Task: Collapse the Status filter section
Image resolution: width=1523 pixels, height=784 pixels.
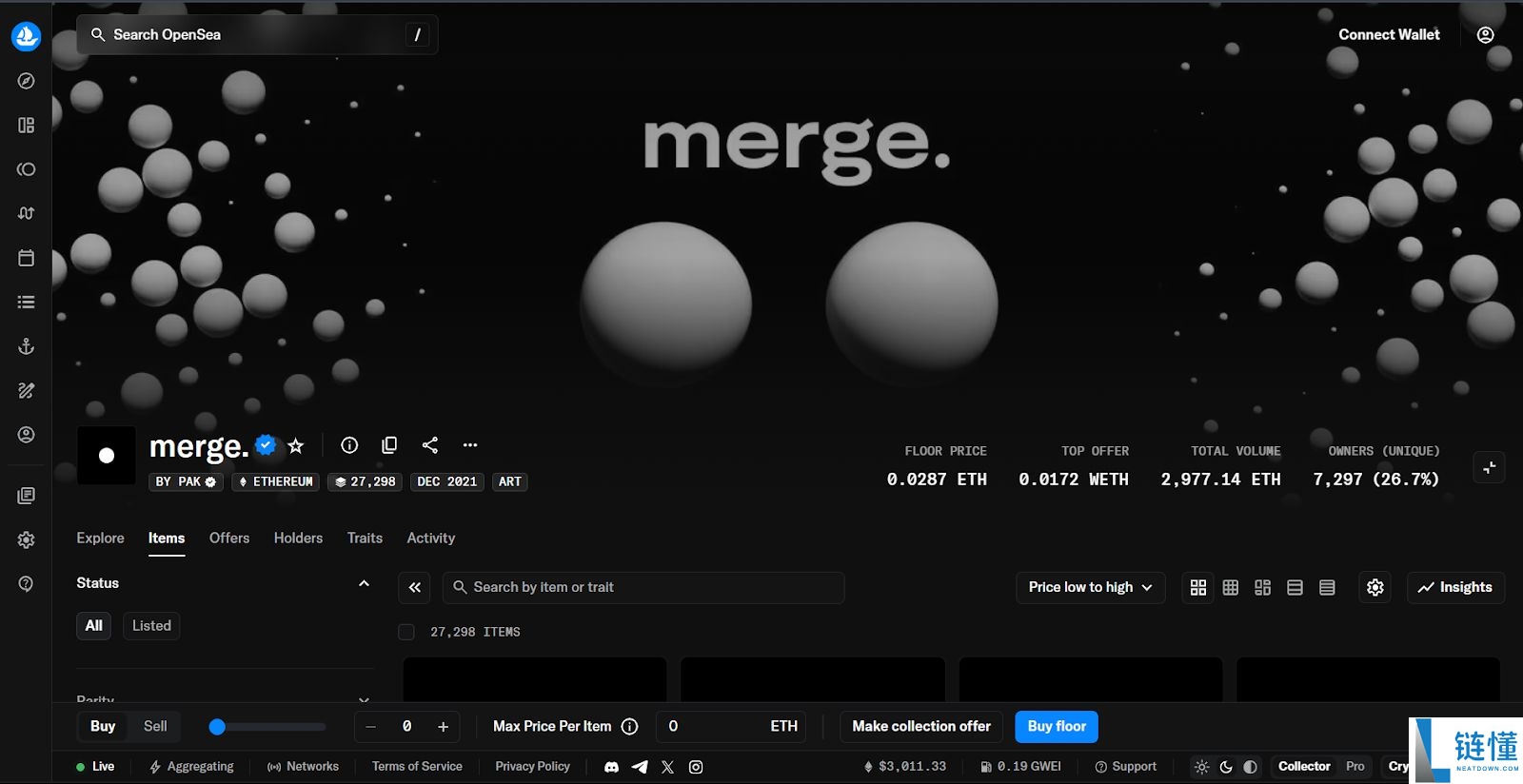Action: click(x=364, y=583)
